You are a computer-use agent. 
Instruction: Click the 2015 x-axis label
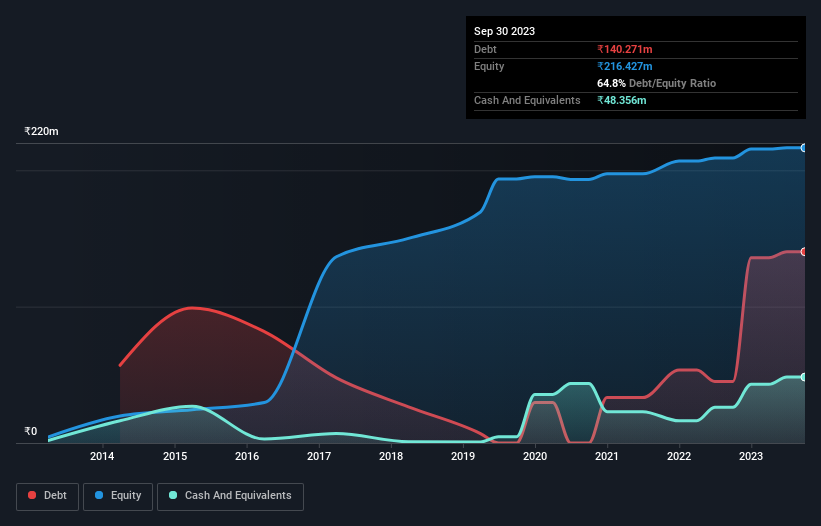point(175,456)
